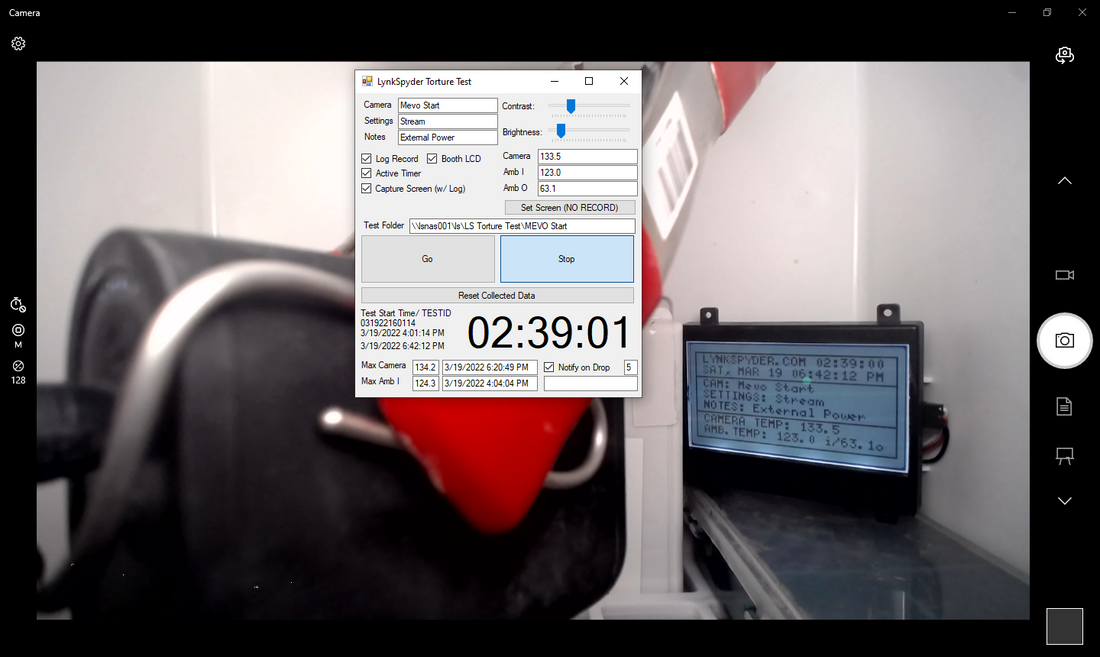The width and height of the screenshot is (1100, 657).
Task: Uncheck Notify on Drop
Action: tap(548, 366)
